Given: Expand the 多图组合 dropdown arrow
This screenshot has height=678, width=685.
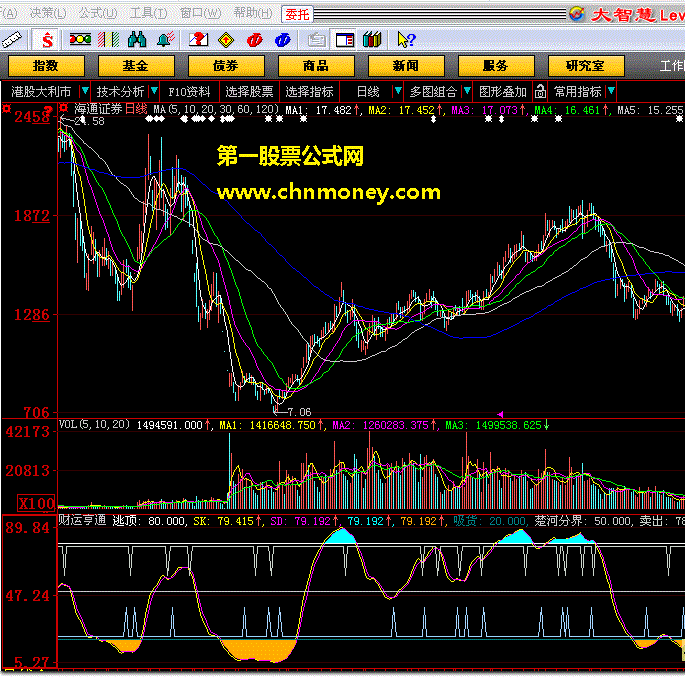Looking at the screenshot, I should 467,91.
